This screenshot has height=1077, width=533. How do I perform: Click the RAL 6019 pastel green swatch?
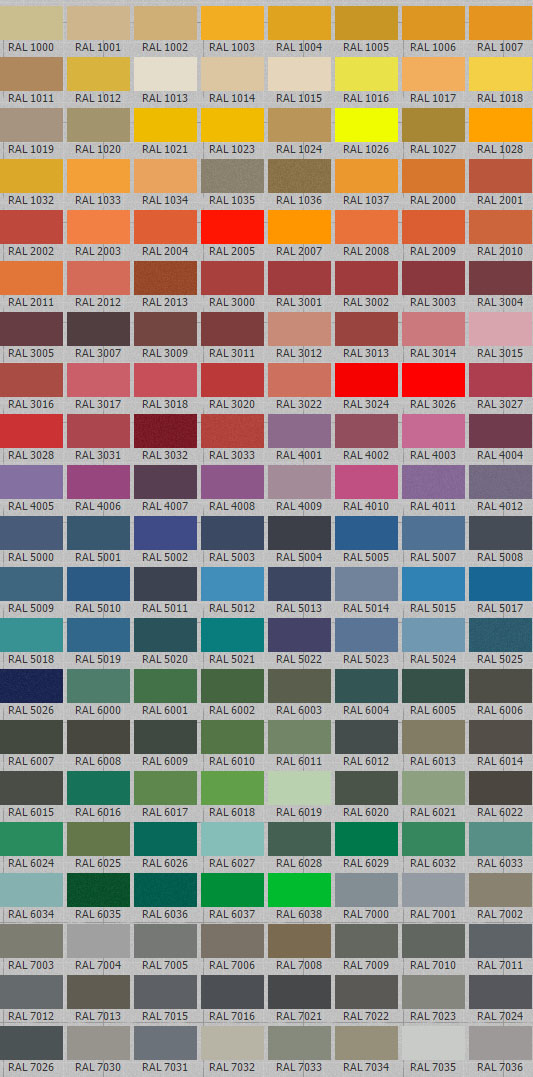299,788
